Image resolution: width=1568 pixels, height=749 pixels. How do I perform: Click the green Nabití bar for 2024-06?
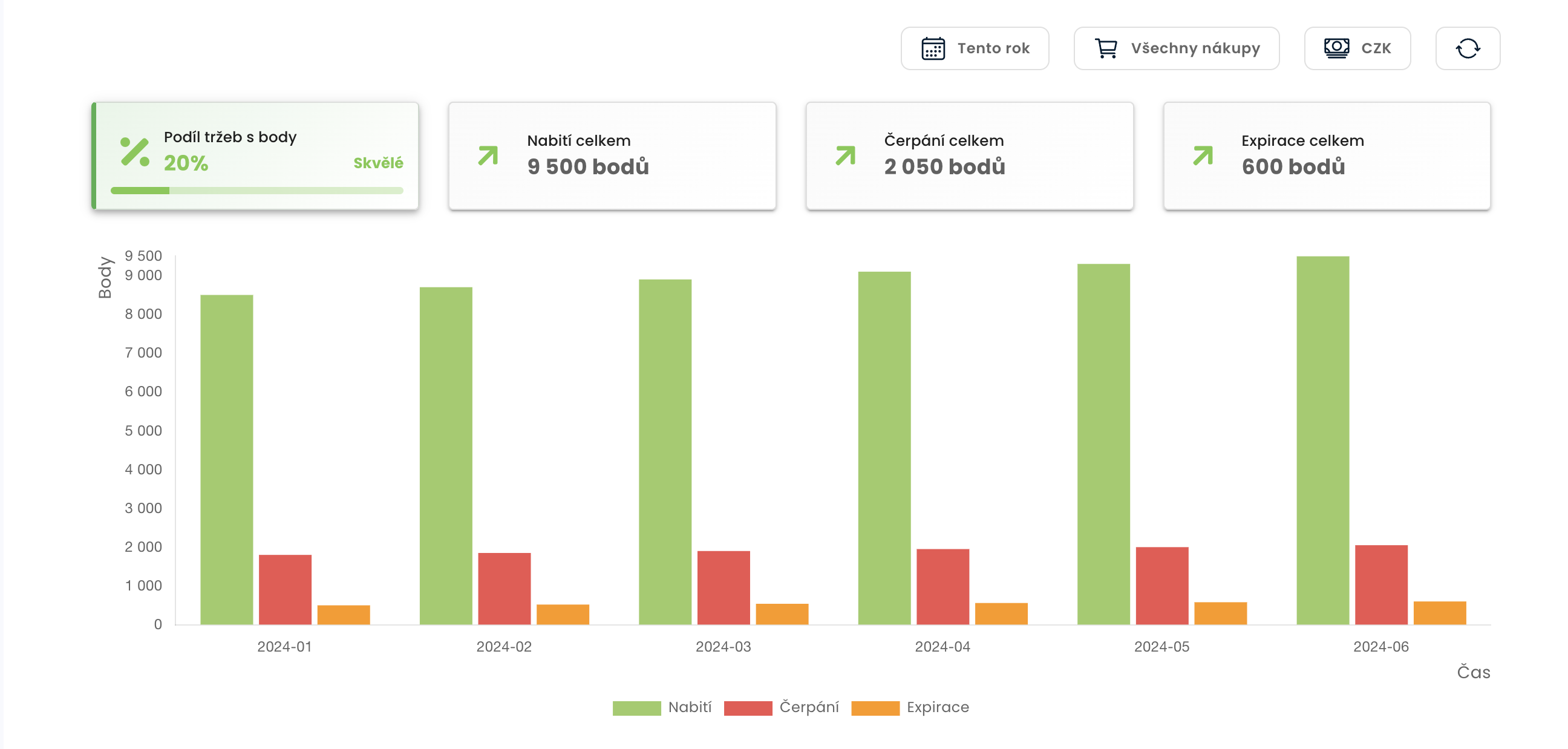pyautogui.click(x=1322, y=440)
